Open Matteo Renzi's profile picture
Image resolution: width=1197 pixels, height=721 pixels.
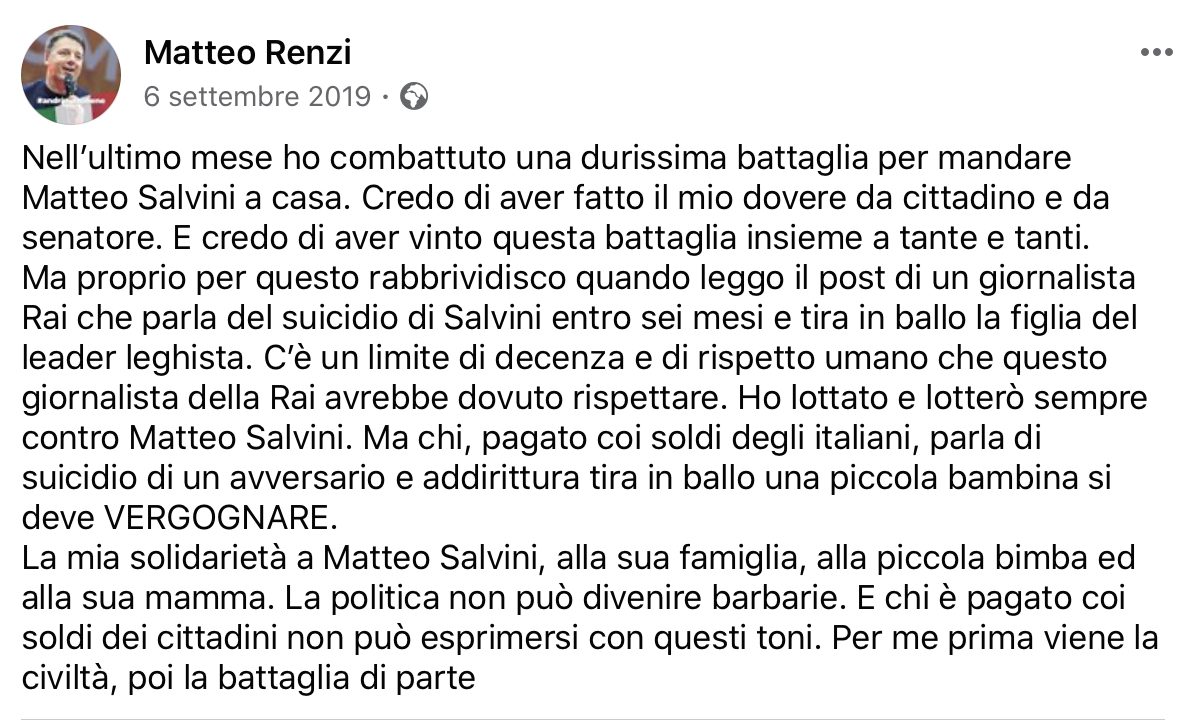[71, 75]
